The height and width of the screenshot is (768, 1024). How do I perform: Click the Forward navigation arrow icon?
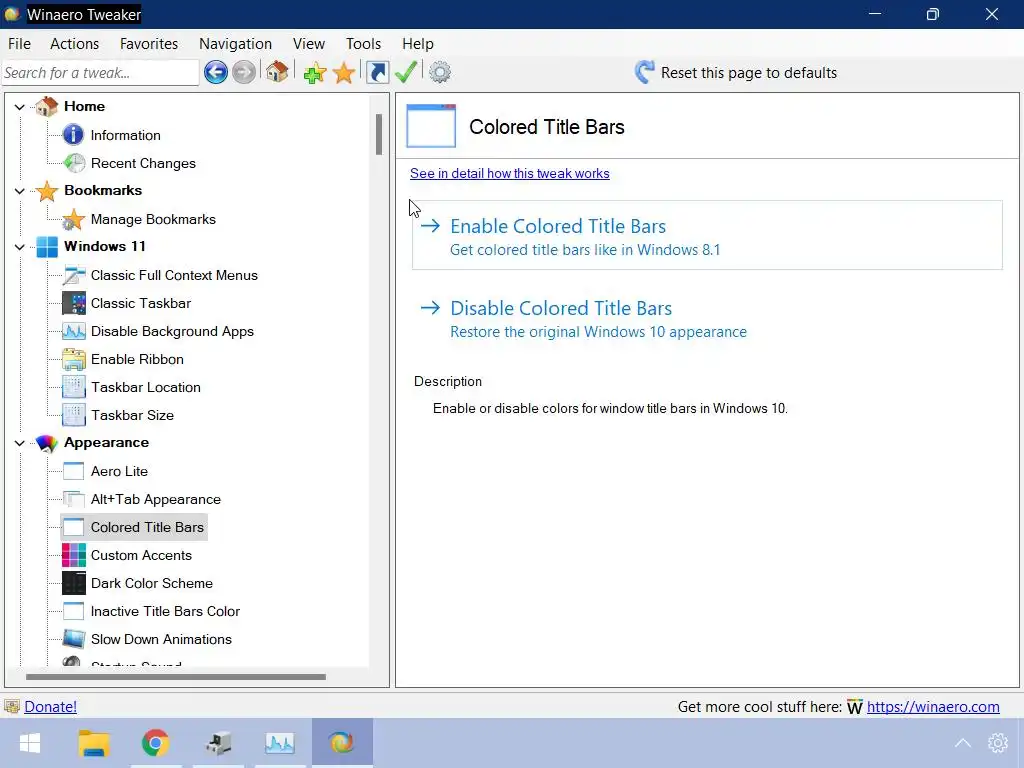pyautogui.click(x=244, y=72)
